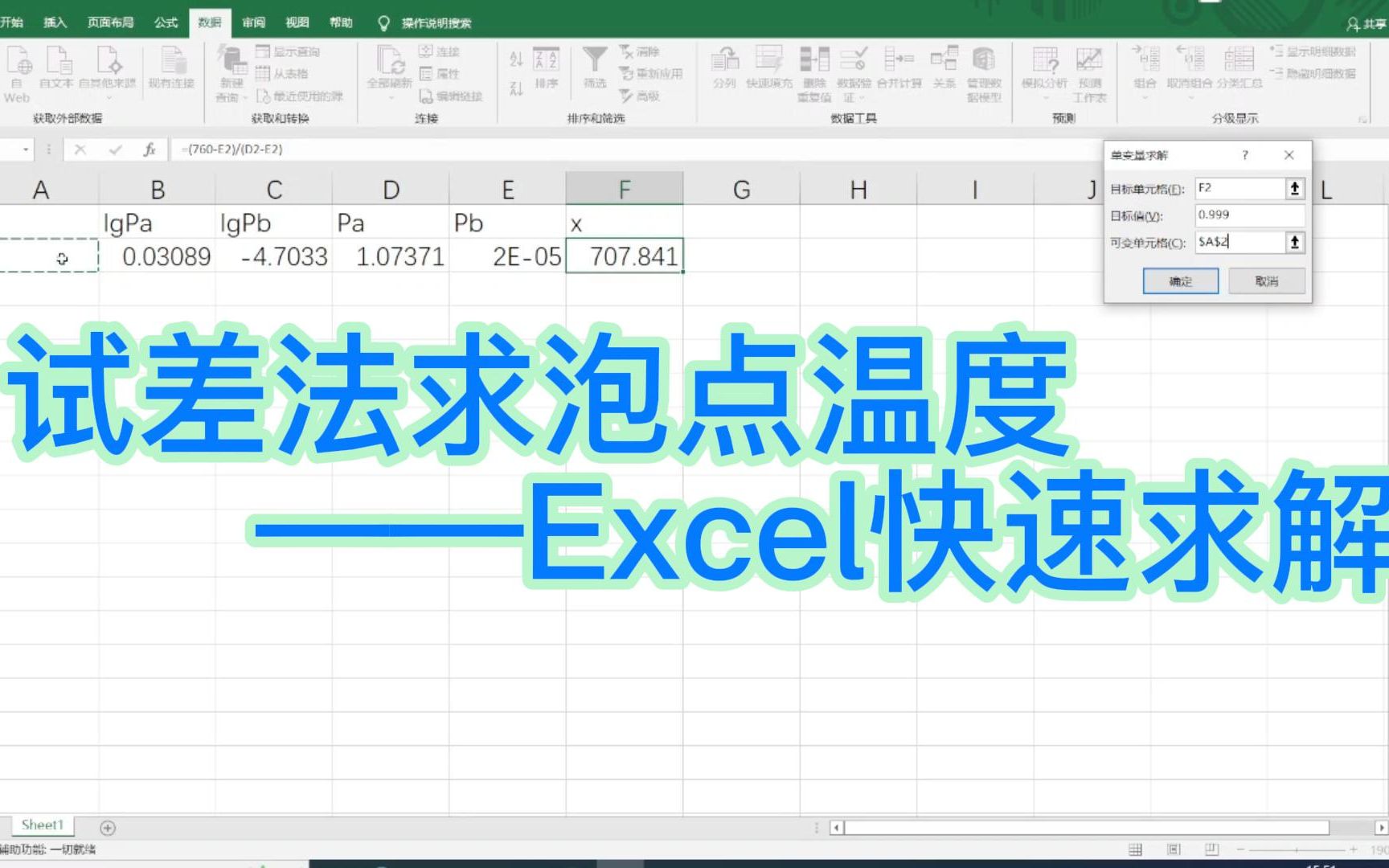1389x868 pixels.
Task: Click Show Detail (显示明细数据)
Action: click(x=1313, y=51)
